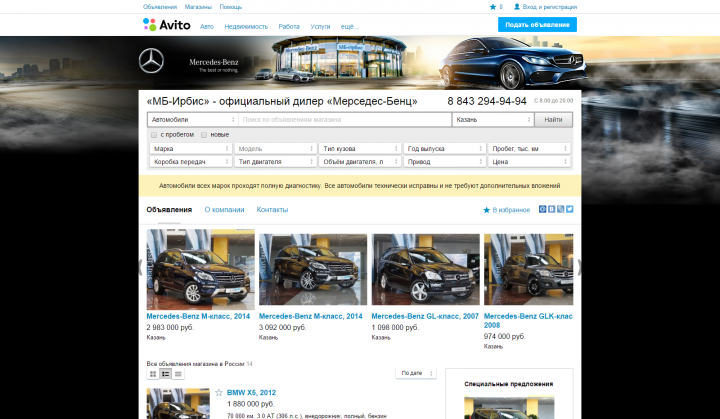Click BMW X5 listing thumbnail

(178, 404)
